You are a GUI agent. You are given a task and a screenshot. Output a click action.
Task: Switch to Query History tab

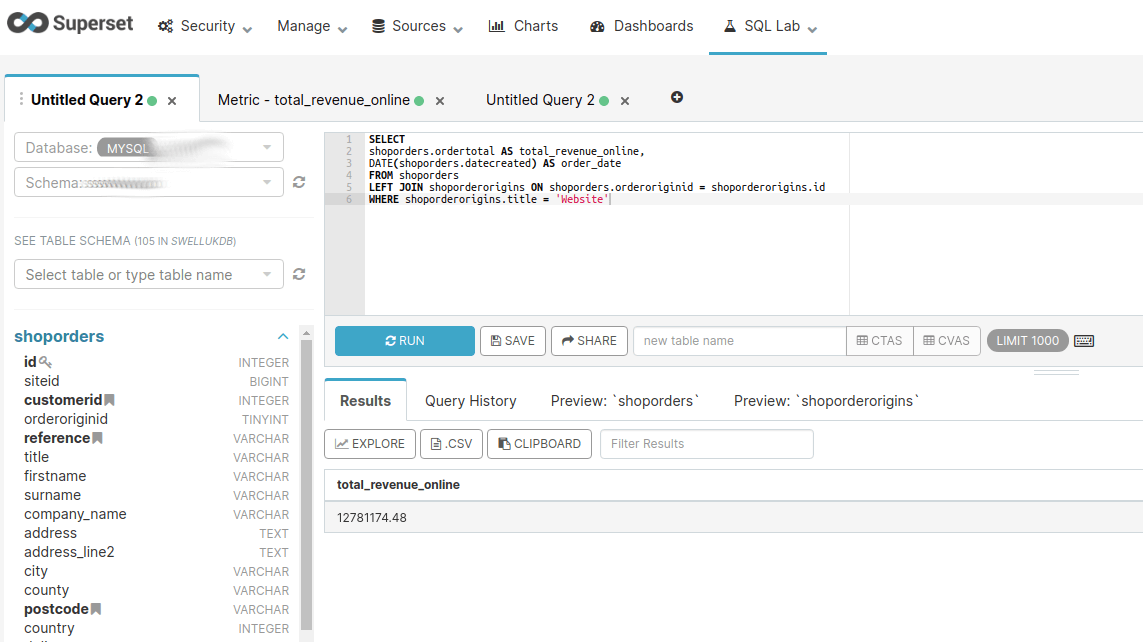(x=470, y=401)
